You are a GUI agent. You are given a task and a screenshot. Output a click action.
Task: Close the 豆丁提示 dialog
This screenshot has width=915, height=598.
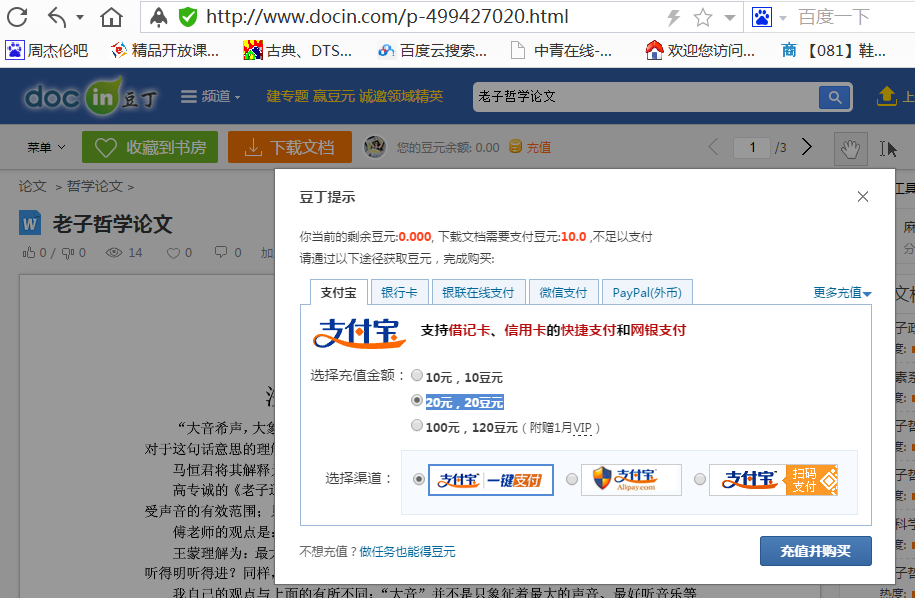tap(863, 197)
